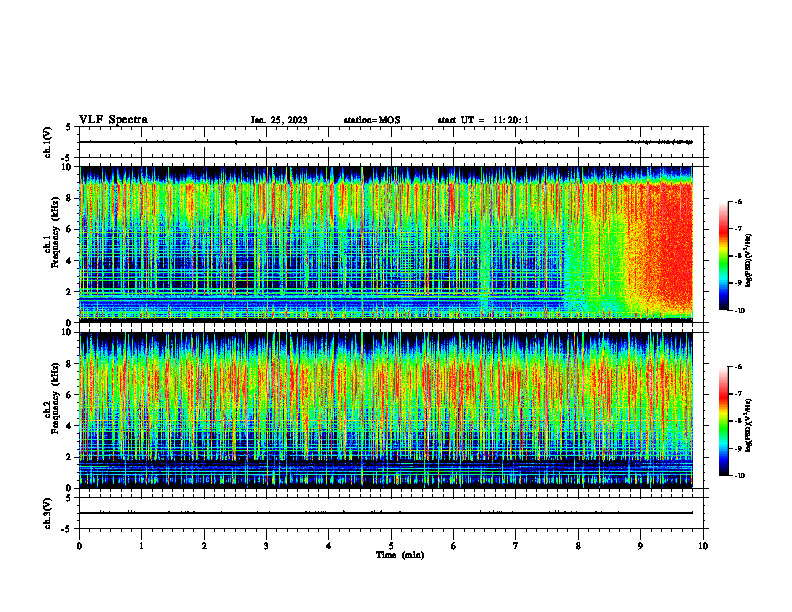Click time axis tick label "0"
Screen dimensions: 792x612
79,546
